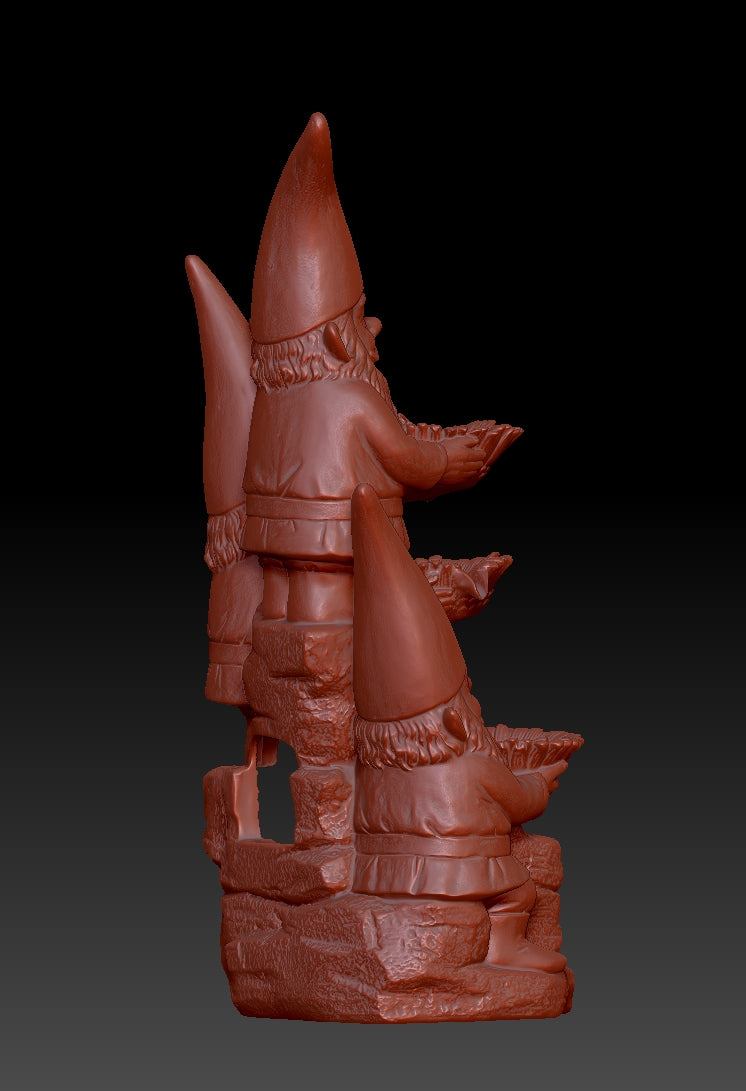Click the leafy bowl held by top gnome
The height and width of the screenshot is (1091, 746).
(480, 437)
